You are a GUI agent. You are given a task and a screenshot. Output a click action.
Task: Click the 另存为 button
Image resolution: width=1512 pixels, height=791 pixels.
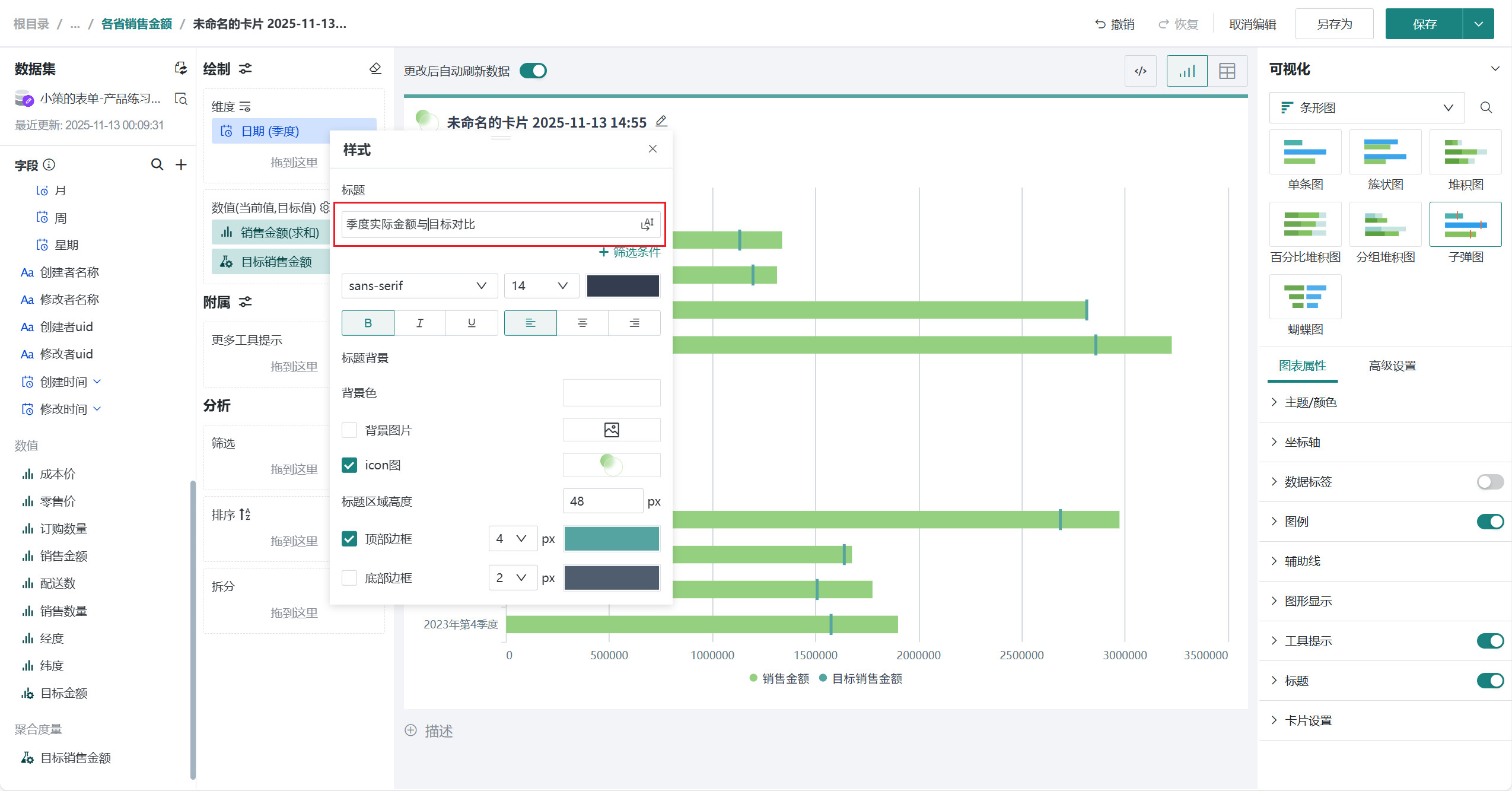pos(1334,24)
